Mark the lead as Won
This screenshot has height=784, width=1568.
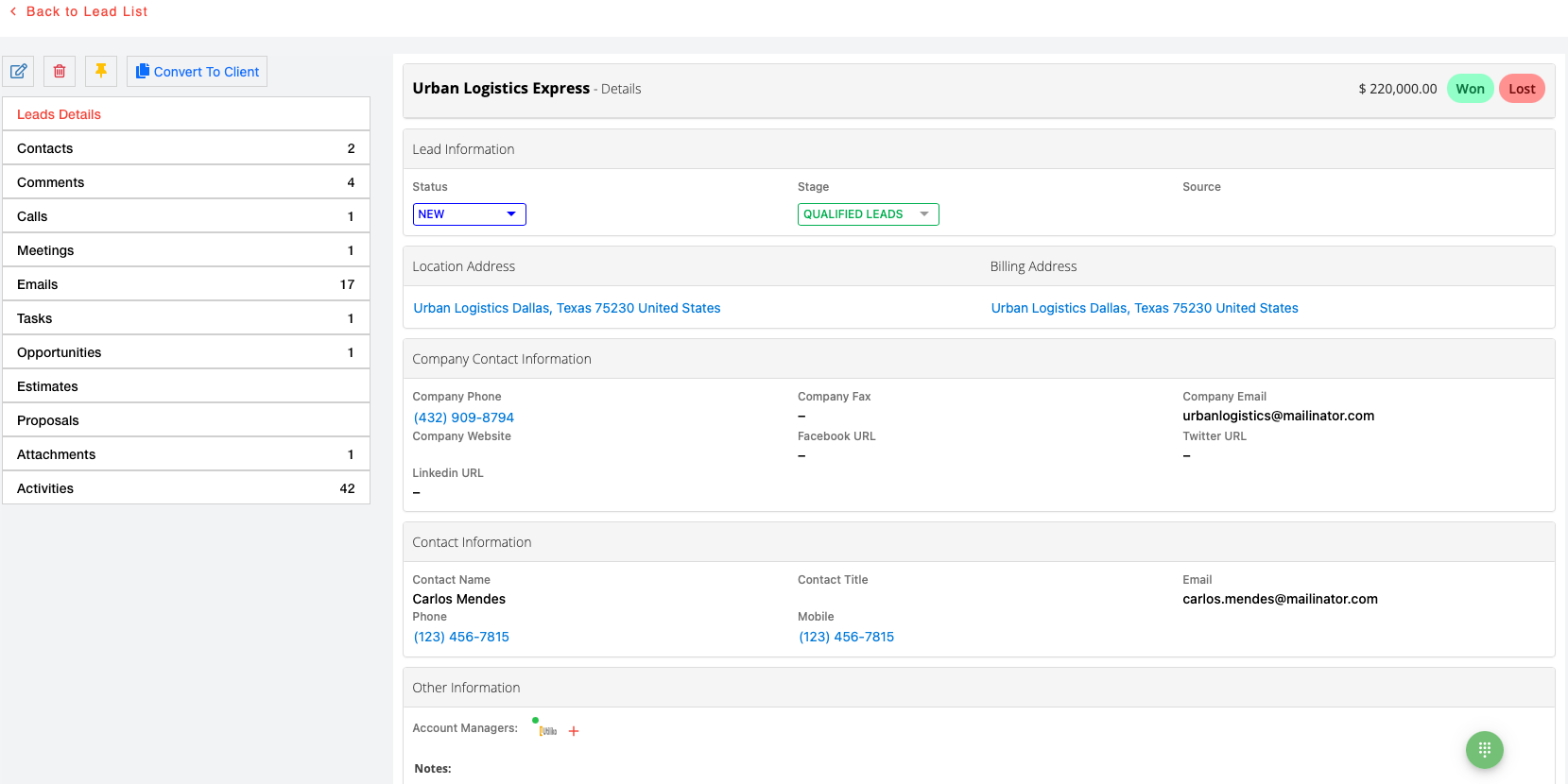(x=1470, y=89)
